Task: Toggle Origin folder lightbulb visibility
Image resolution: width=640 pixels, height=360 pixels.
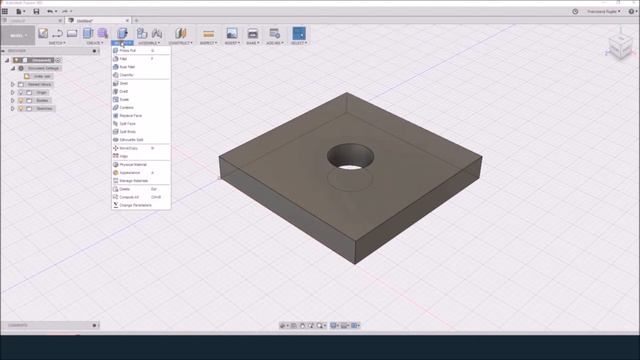Action: (21, 93)
